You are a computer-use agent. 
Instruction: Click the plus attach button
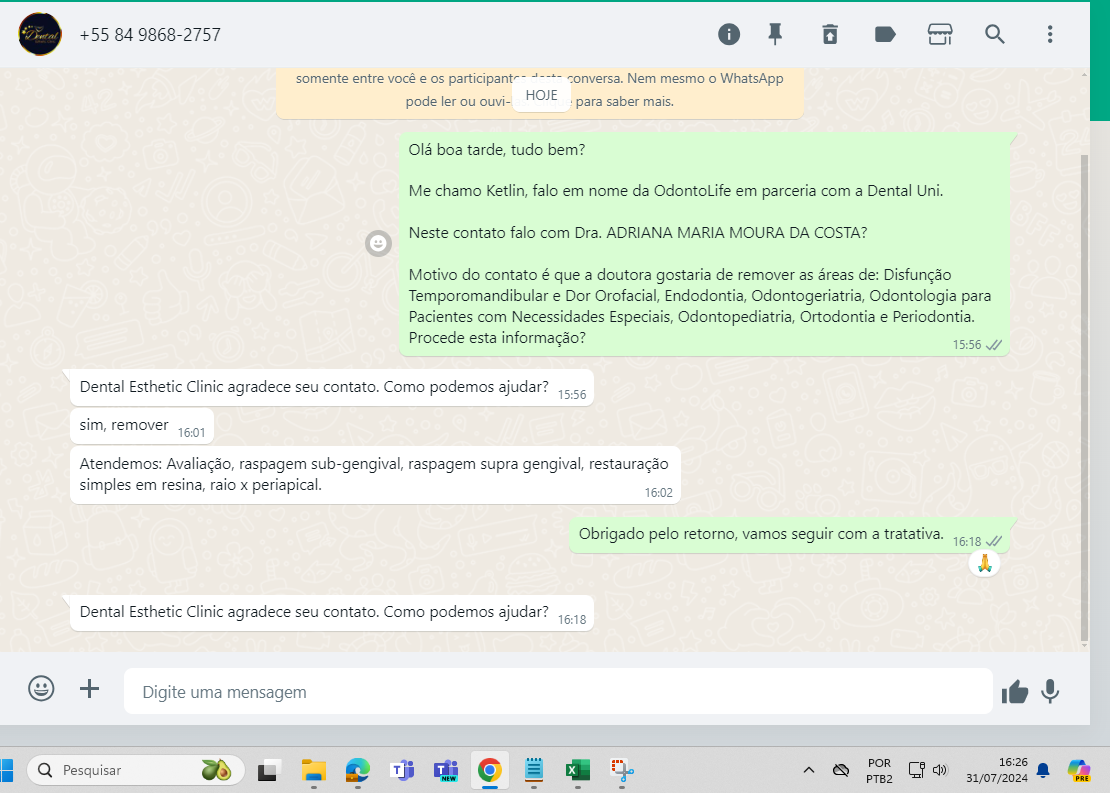point(89,688)
